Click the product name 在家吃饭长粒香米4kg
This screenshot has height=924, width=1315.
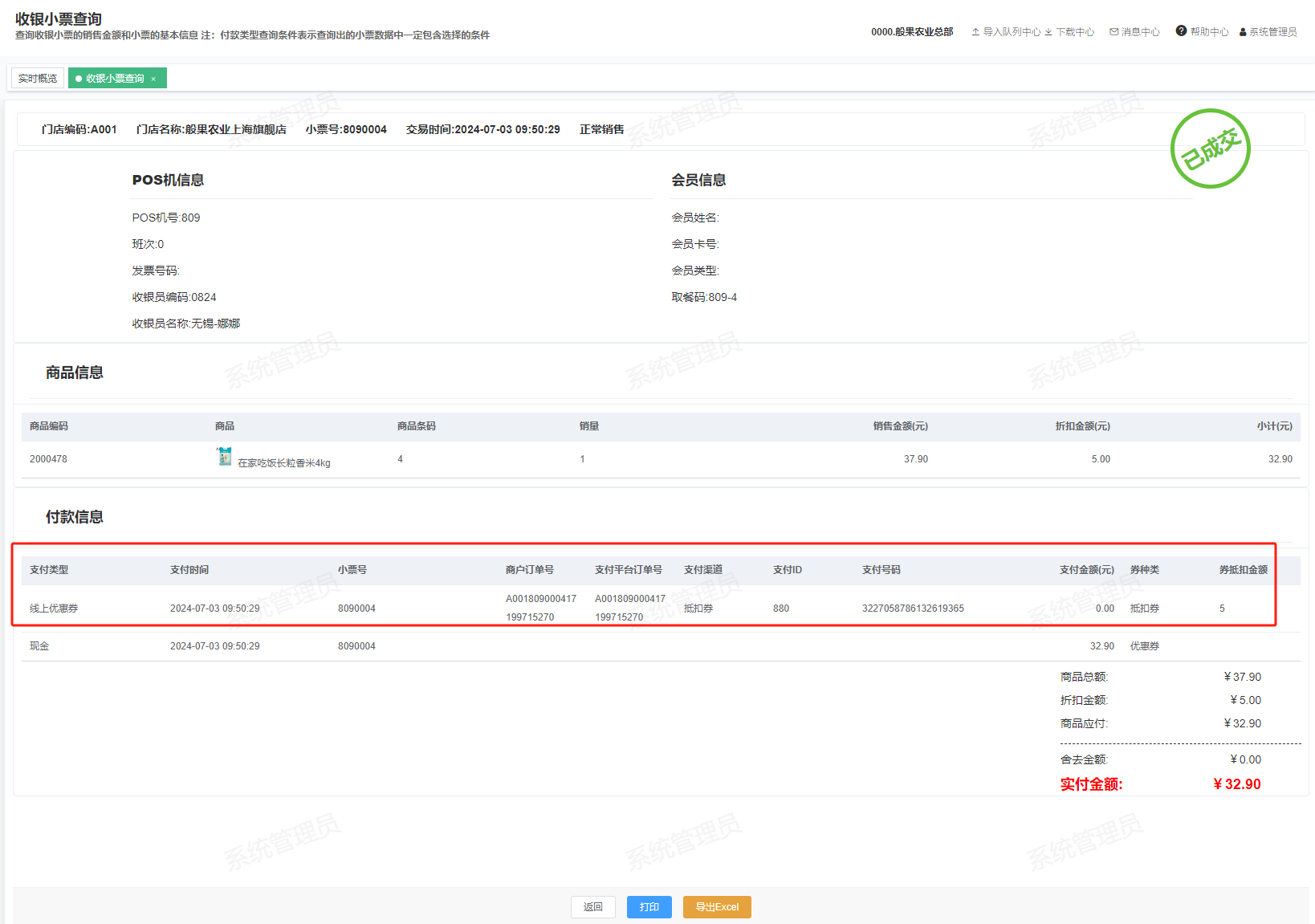(x=284, y=463)
